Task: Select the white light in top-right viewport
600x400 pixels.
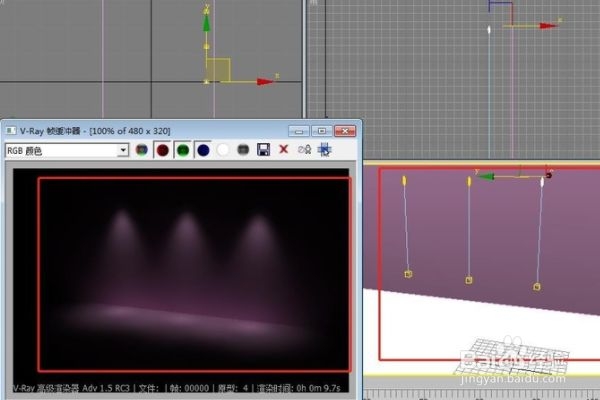Action: point(489,30)
